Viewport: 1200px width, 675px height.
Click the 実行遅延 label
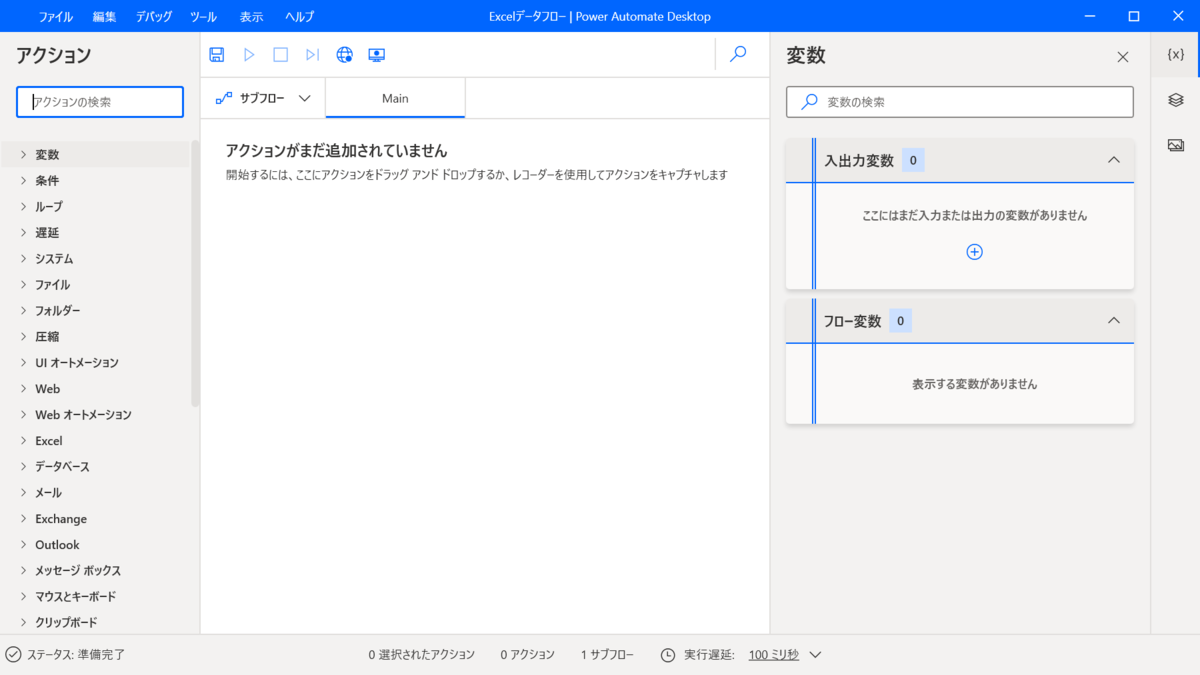click(710, 655)
